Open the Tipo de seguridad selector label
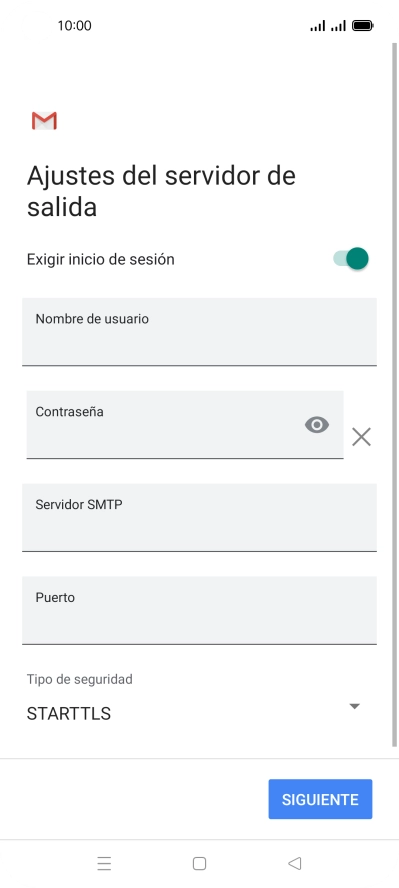Screen dimensions: 399x888 coord(79,678)
